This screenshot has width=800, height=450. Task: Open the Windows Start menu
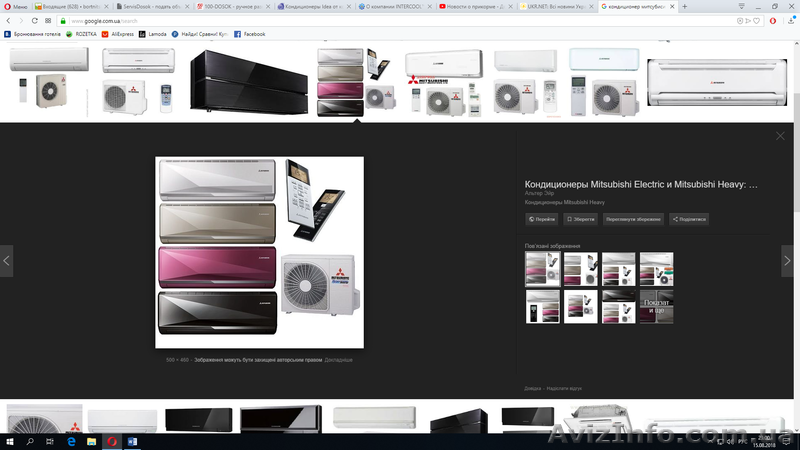pos(8,441)
